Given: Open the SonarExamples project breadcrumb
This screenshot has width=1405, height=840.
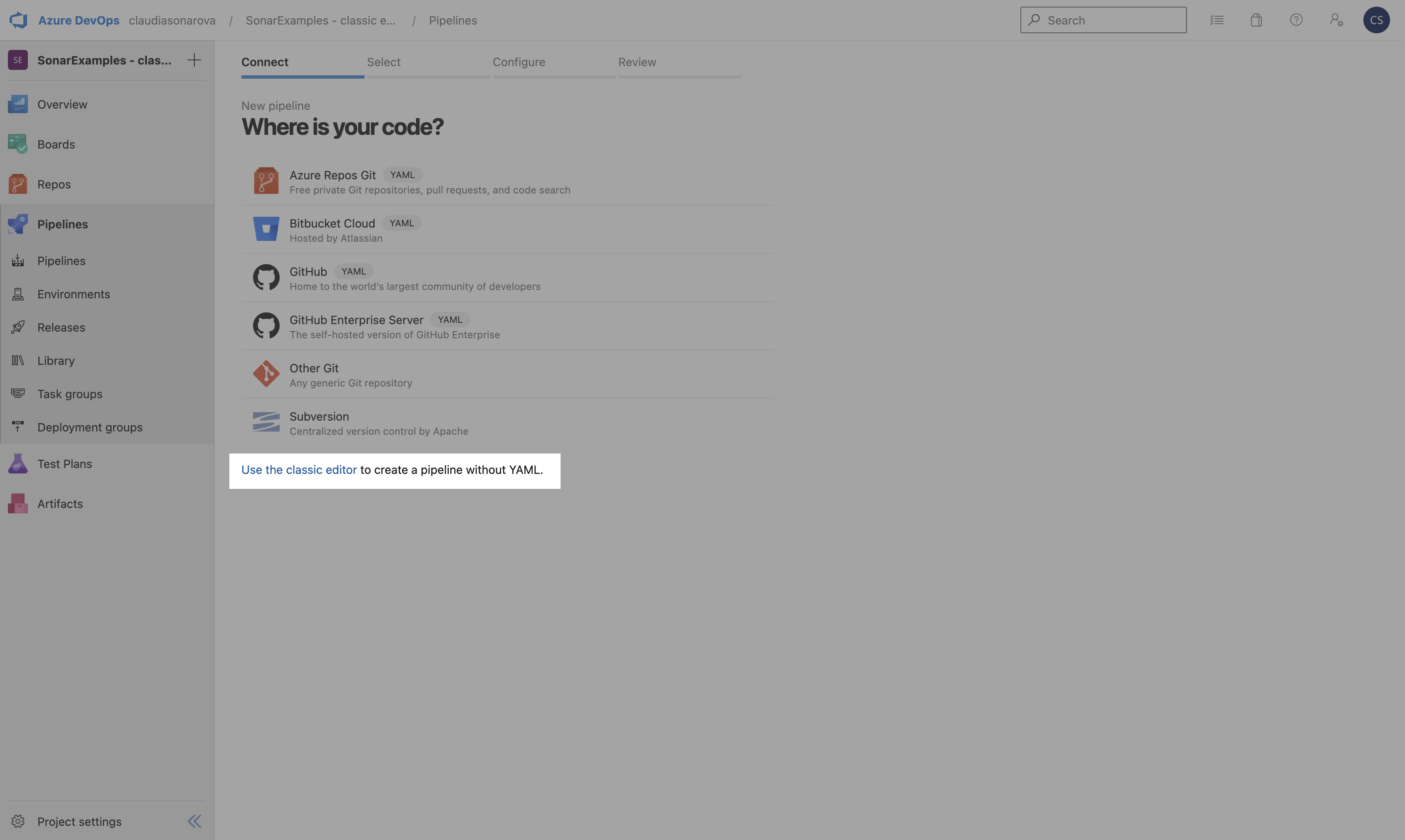Looking at the screenshot, I should [320, 20].
